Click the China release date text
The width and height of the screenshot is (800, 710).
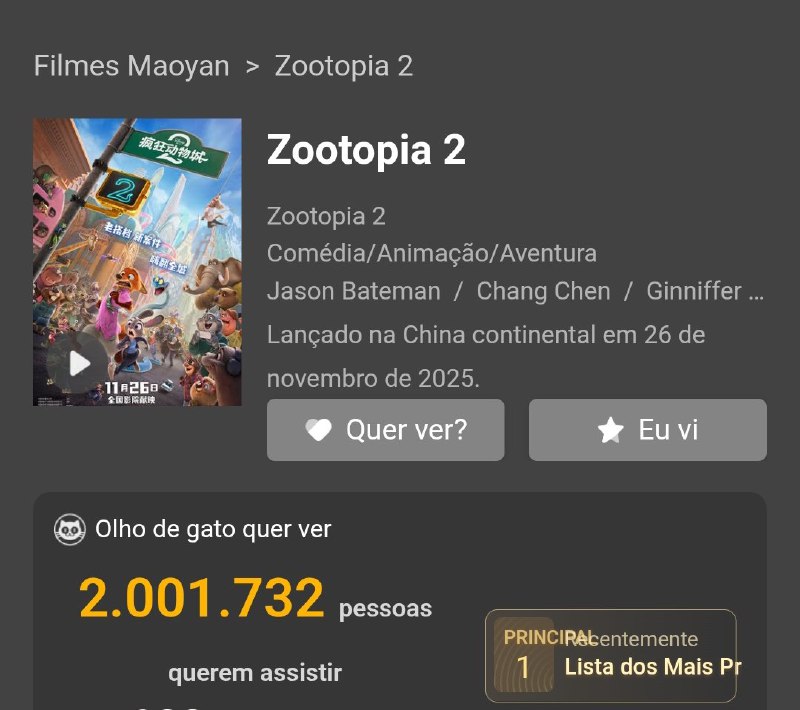pos(486,357)
